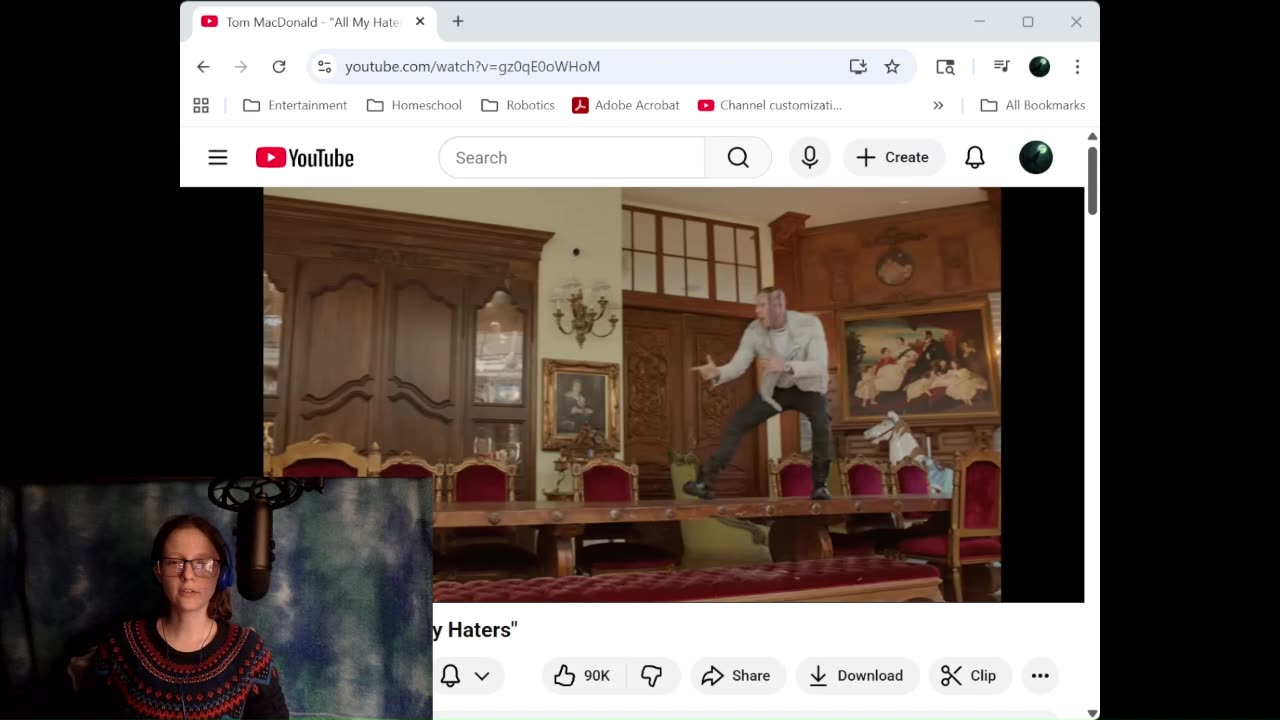Click the scrollbar up arrow
The height and width of the screenshot is (720, 1280).
coord(1092,137)
